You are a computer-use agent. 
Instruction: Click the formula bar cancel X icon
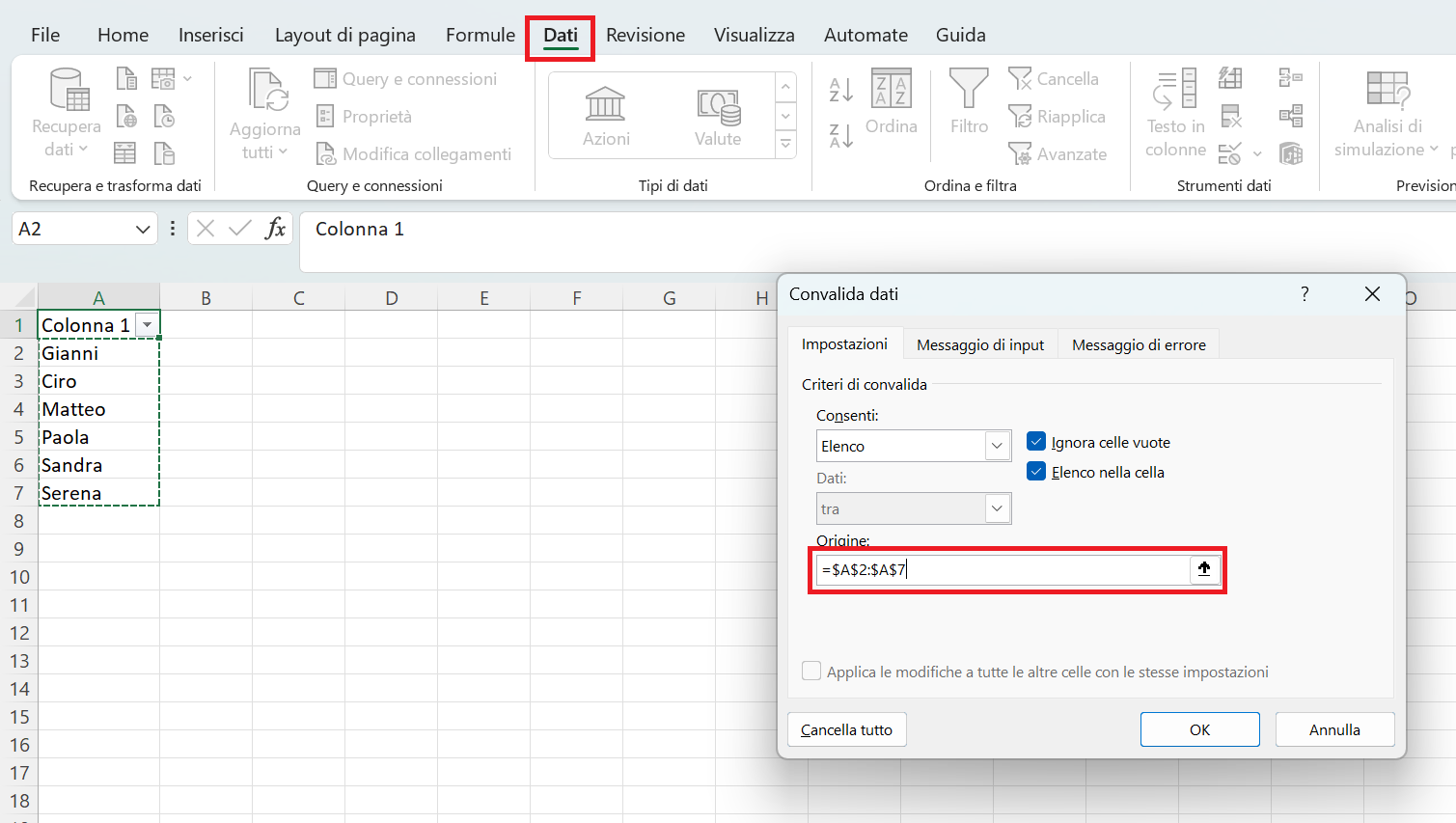tap(206, 229)
